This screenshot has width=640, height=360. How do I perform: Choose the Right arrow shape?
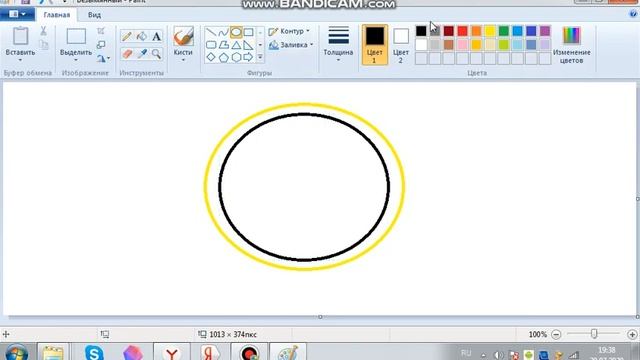click(248, 57)
